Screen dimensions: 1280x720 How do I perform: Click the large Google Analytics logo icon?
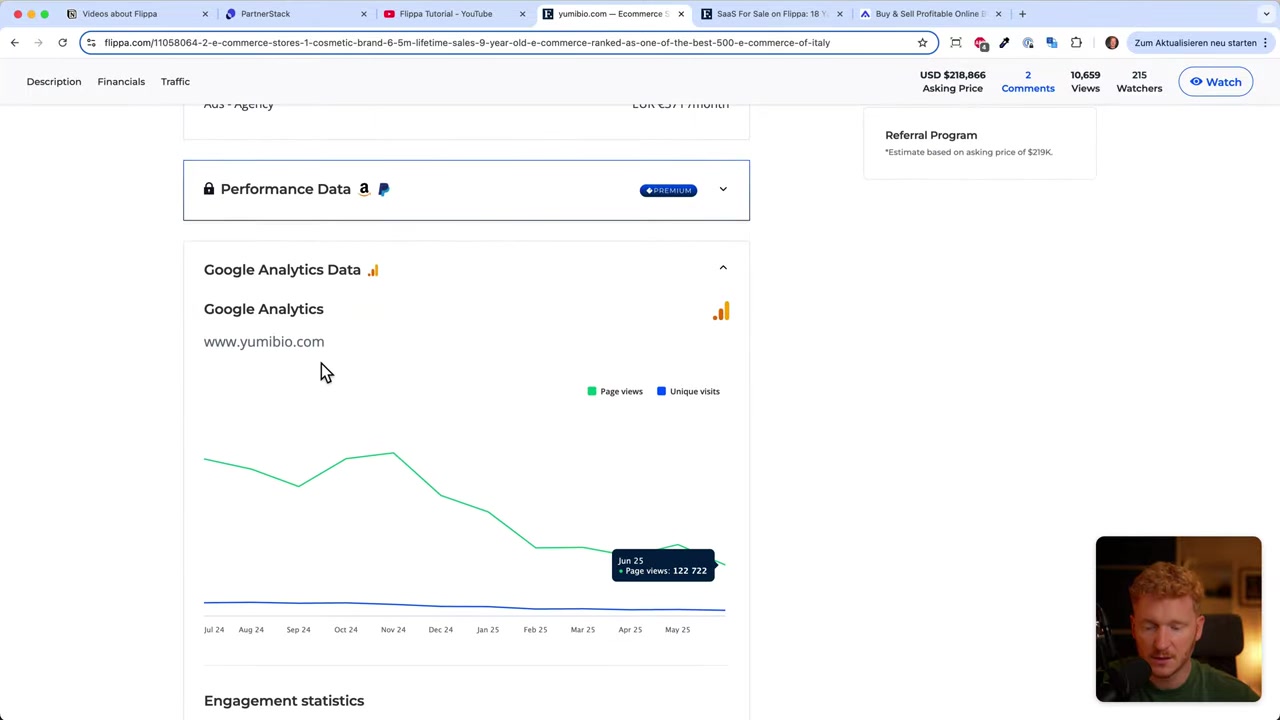pos(721,311)
